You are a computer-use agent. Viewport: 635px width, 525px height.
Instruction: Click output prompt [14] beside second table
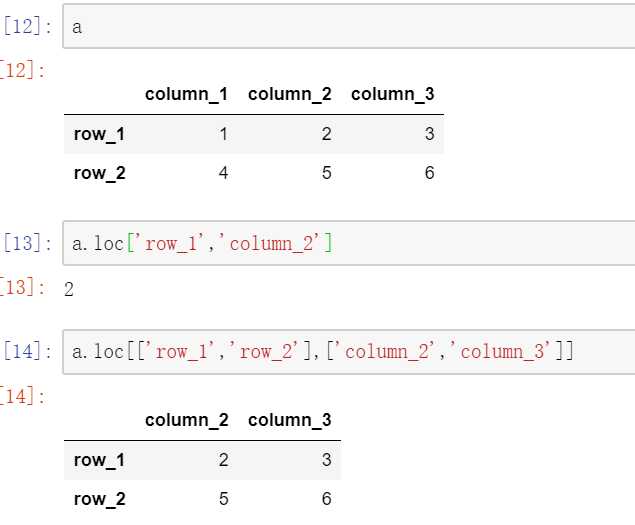[22, 396]
